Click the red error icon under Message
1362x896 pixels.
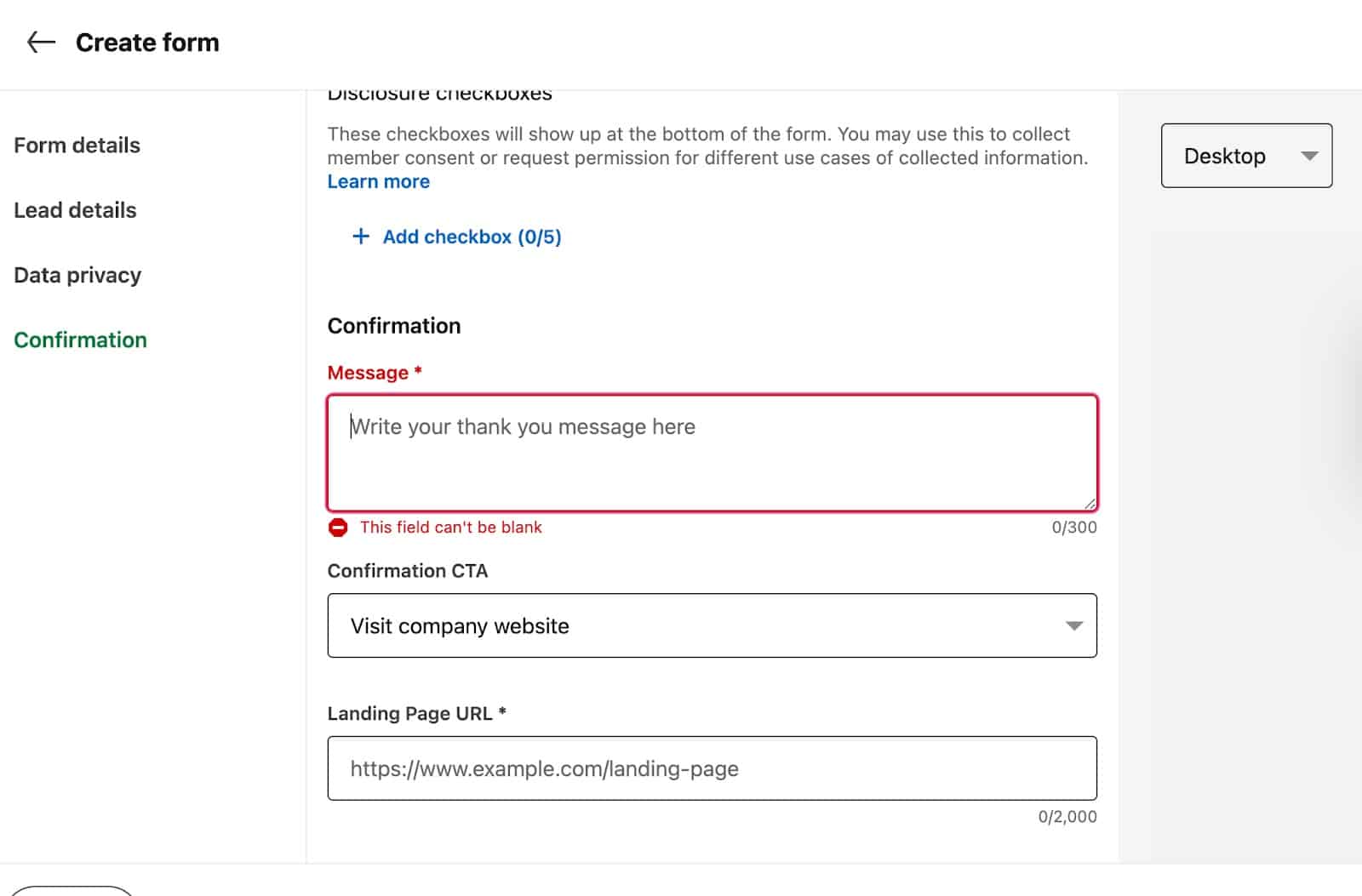[x=338, y=528]
